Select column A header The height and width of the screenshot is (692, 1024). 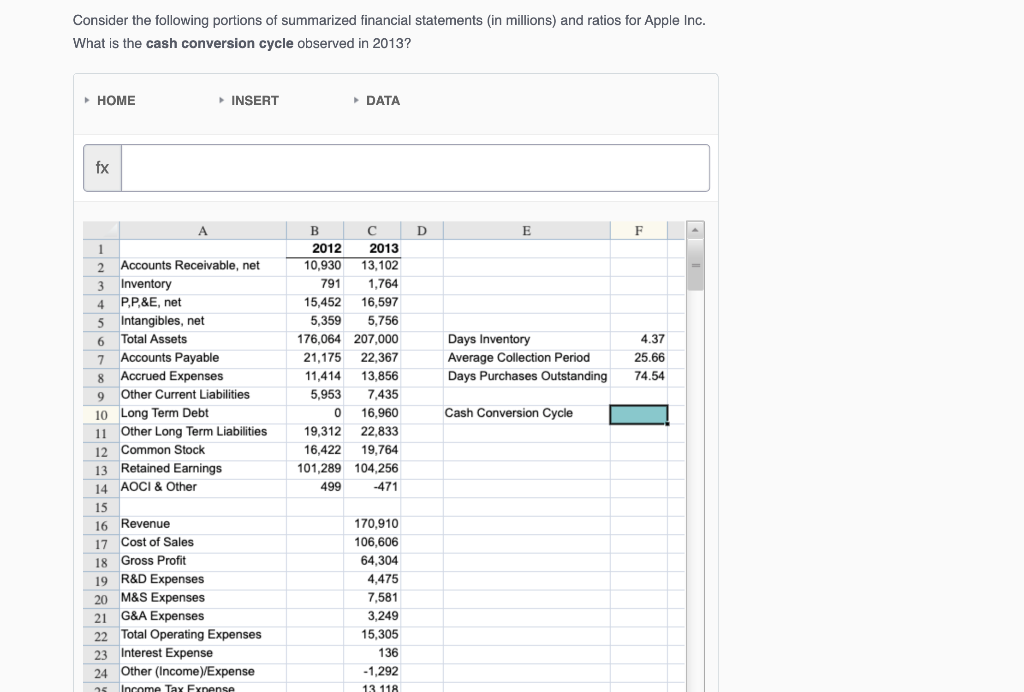(x=202, y=230)
